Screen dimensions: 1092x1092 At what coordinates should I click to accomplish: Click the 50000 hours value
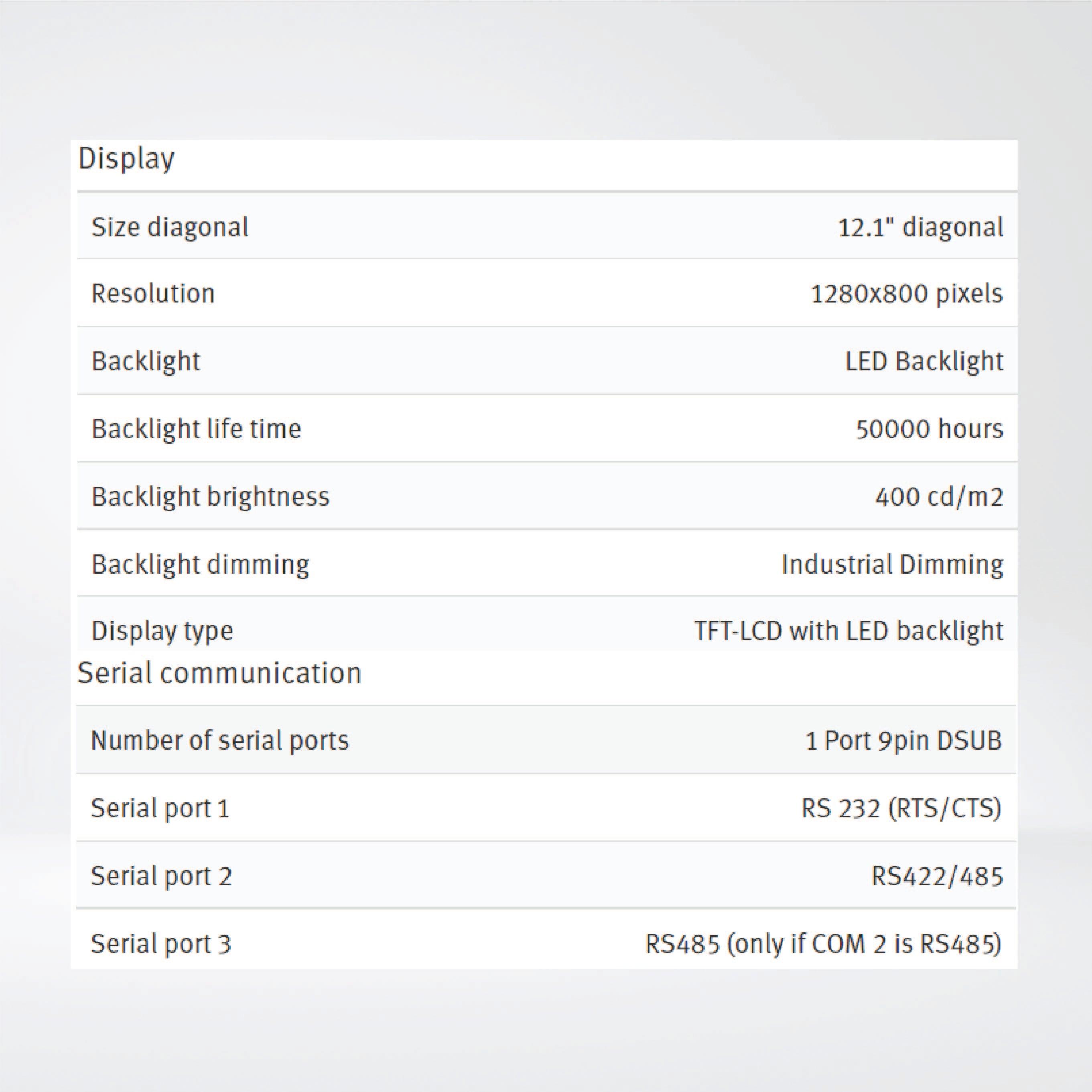pos(929,429)
